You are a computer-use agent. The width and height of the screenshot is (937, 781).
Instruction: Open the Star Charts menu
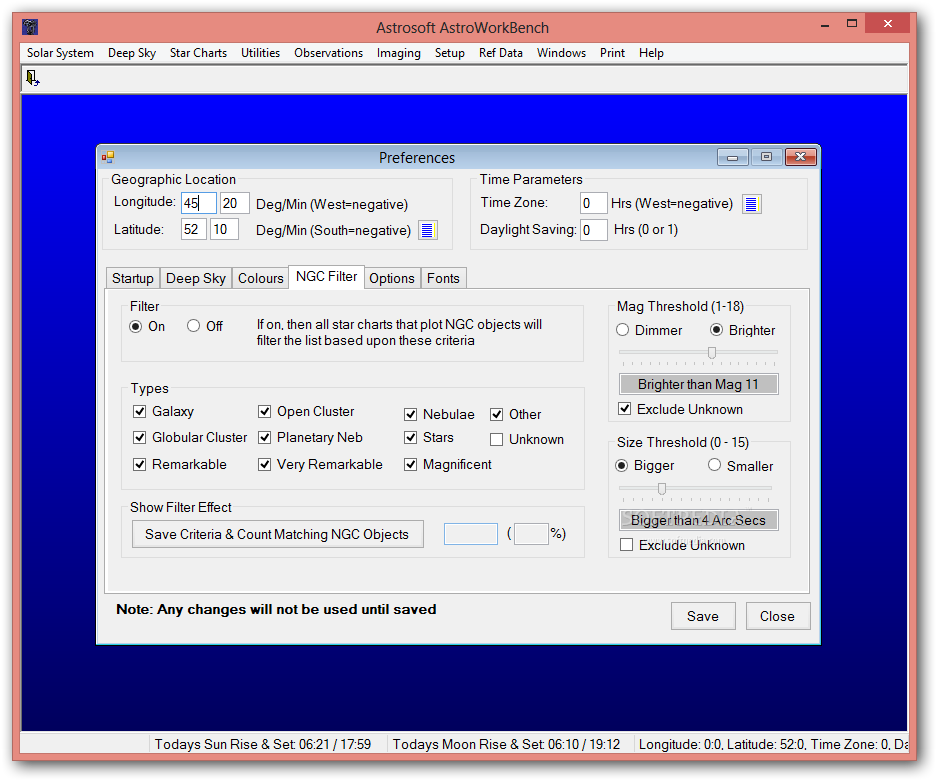coord(198,53)
